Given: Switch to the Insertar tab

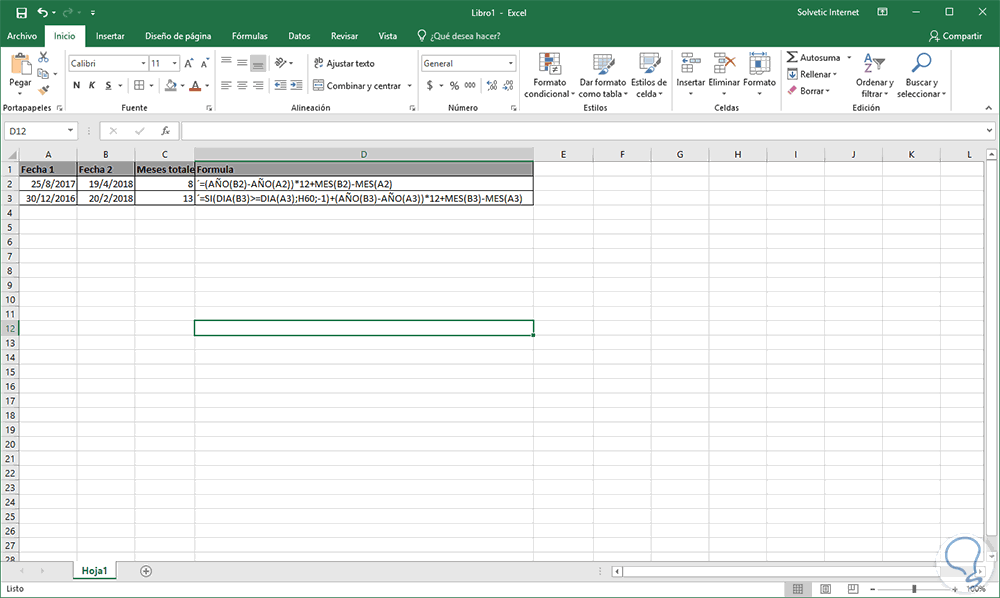Looking at the screenshot, I should point(110,36).
